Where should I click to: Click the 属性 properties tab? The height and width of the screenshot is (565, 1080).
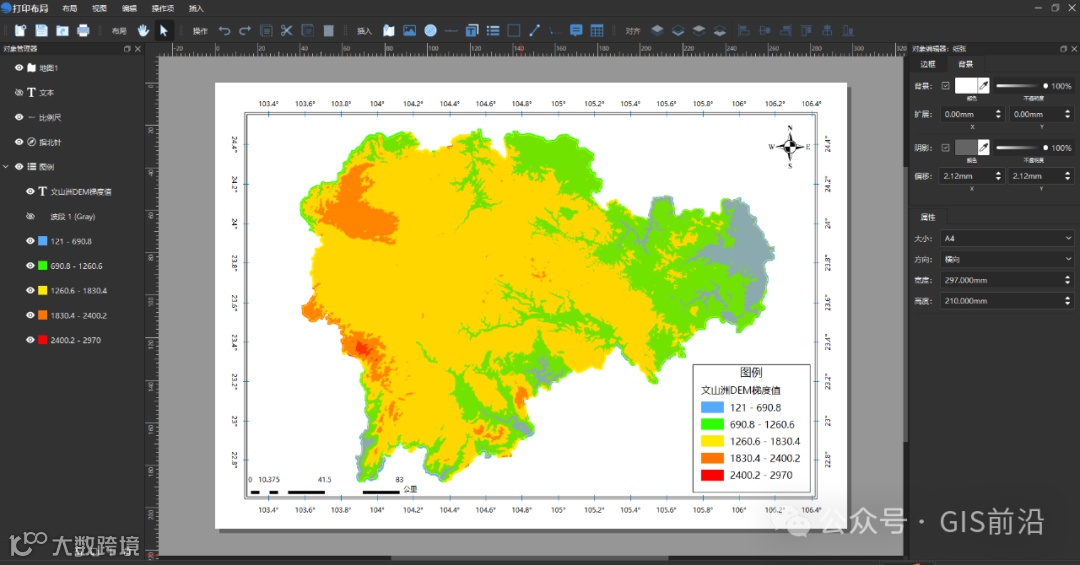(x=928, y=217)
